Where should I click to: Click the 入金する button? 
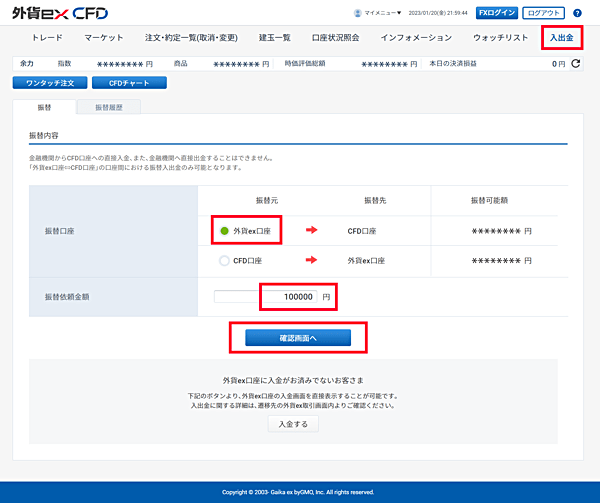293,424
